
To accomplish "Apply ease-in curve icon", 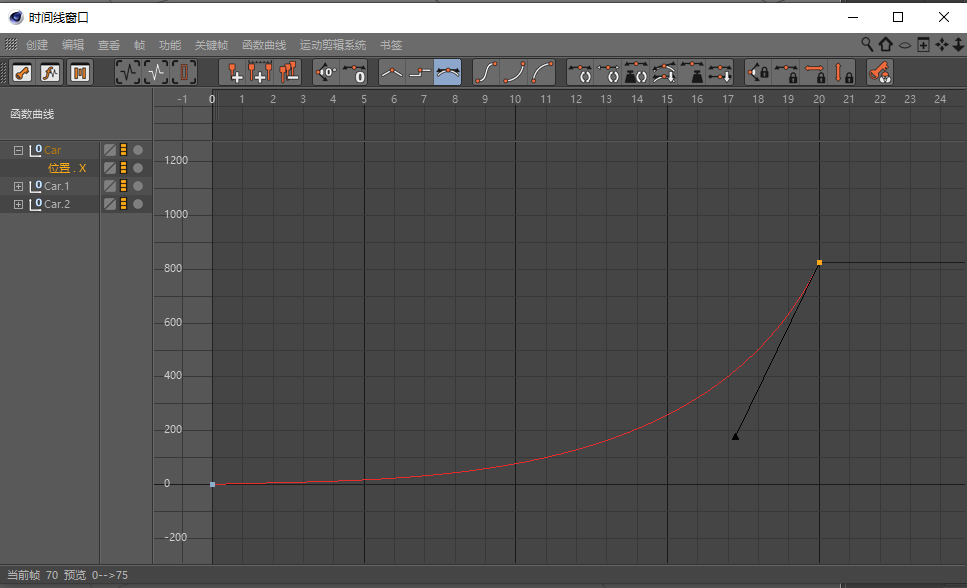I will [514, 73].
